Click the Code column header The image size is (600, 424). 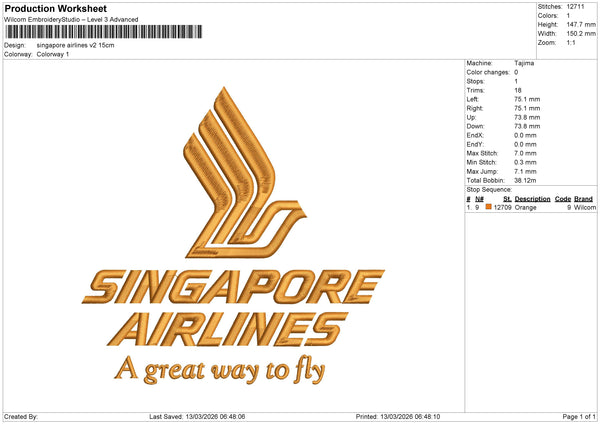[563, 199]
